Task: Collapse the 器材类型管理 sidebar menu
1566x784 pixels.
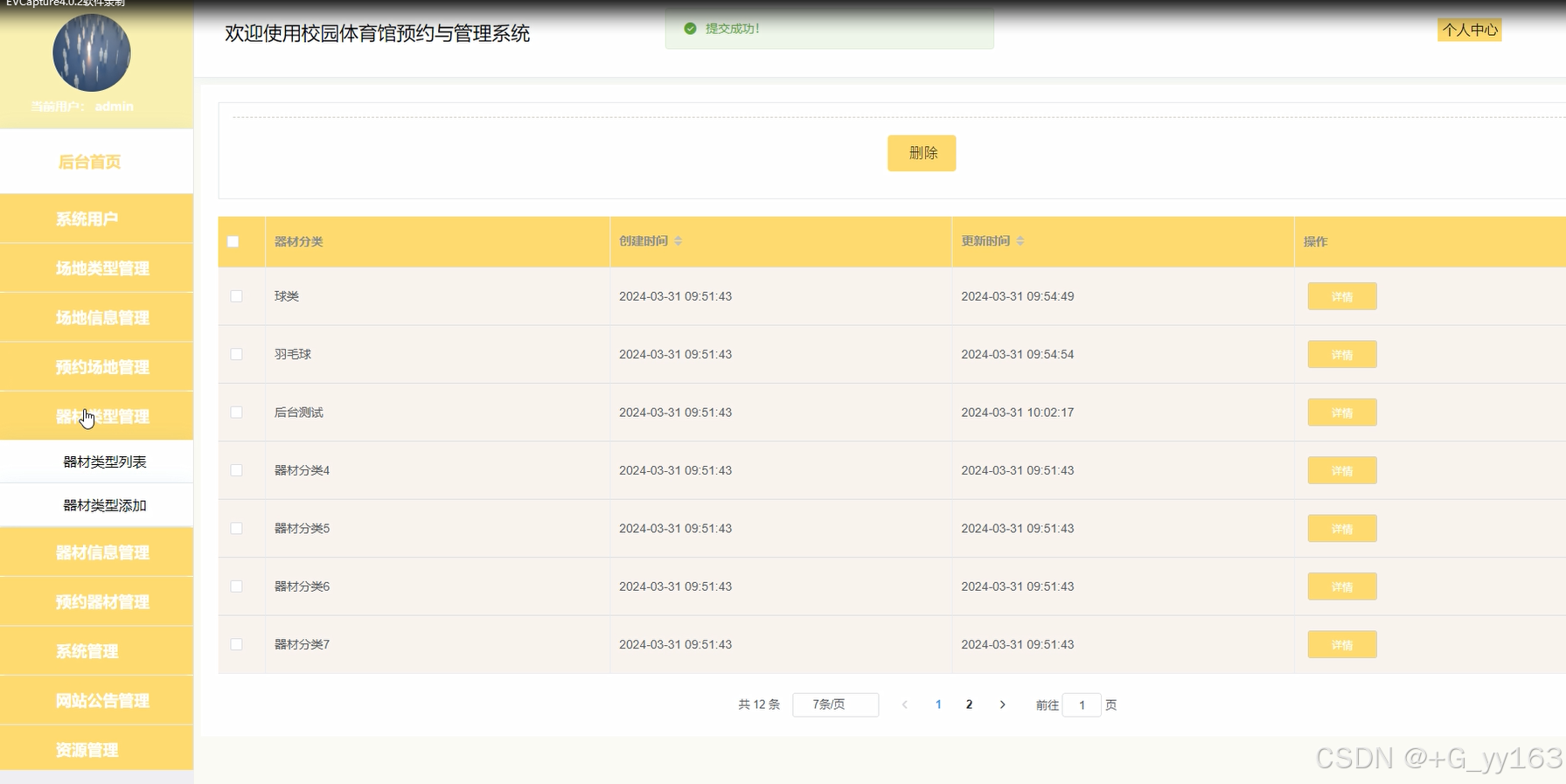Action: 96,416
